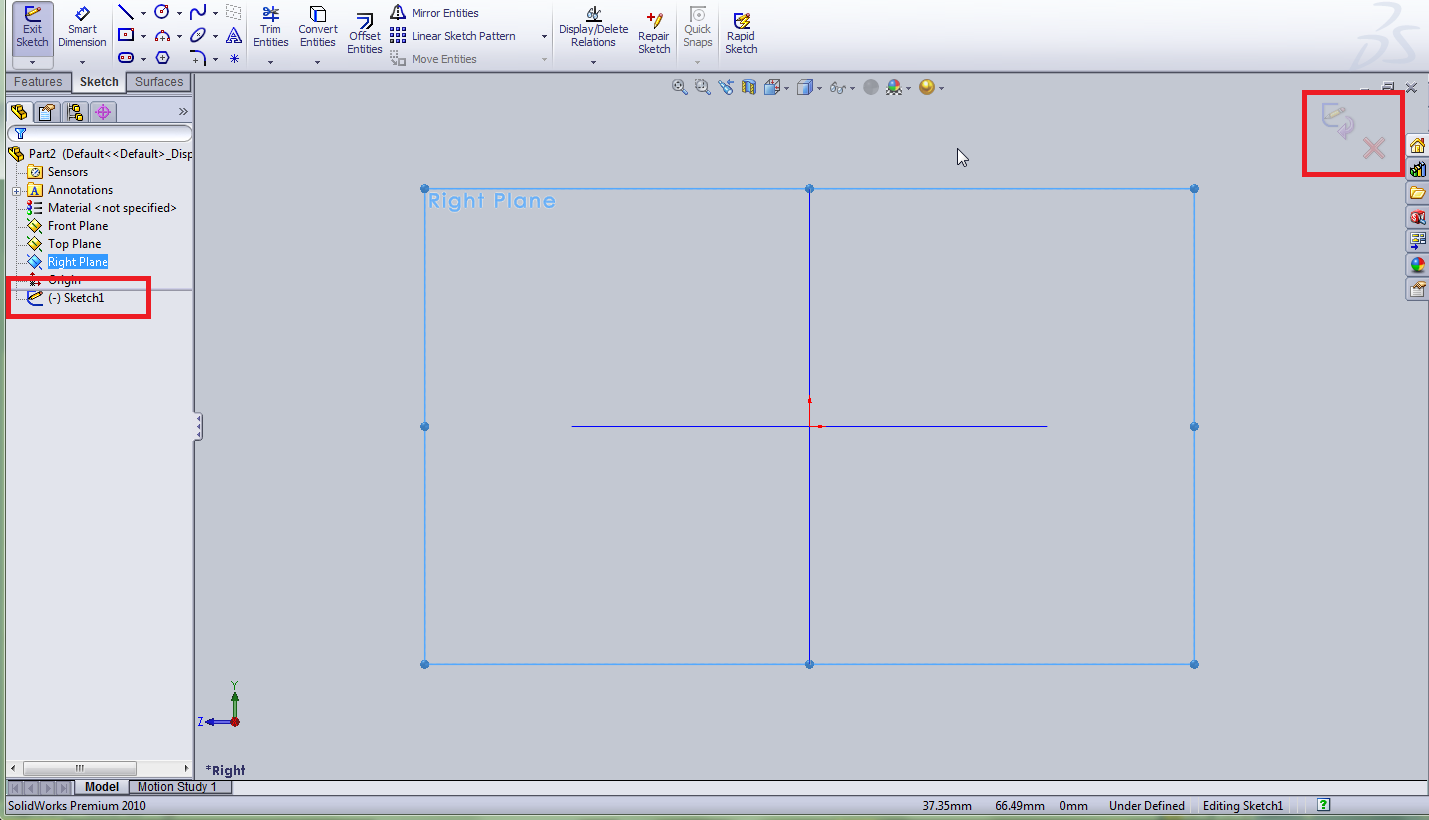Click the Repair Sketch button
This screenshot has width=1429, height=820.
[x=653, y=30]
